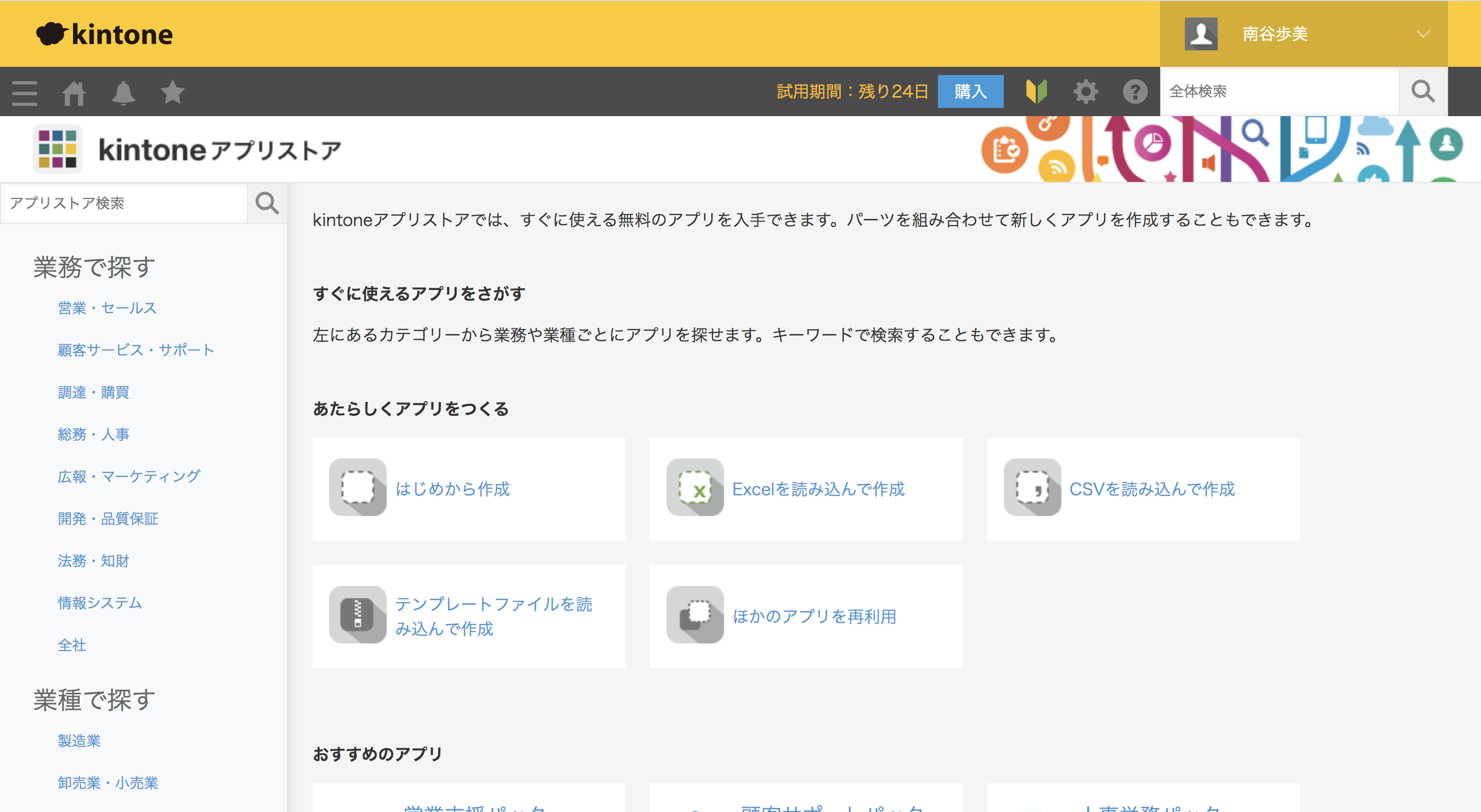Click the はじめから作成 dashed square icon
Screen dimensions: 1481x812
357,487
